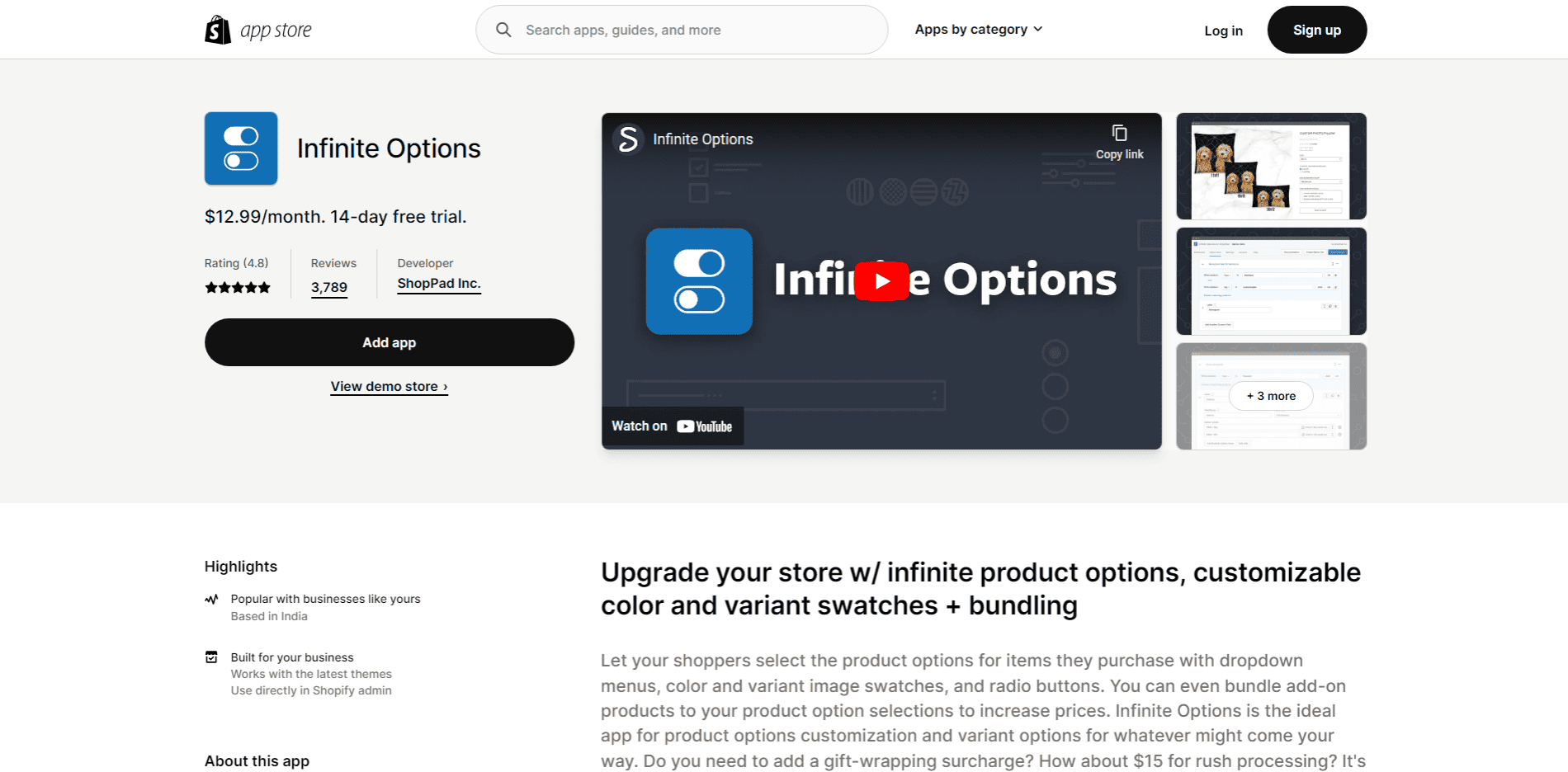Screen dimensions: 1568x772
Task: Open the dog pillow screenshot thumbnail
Action: [1271, 166]
